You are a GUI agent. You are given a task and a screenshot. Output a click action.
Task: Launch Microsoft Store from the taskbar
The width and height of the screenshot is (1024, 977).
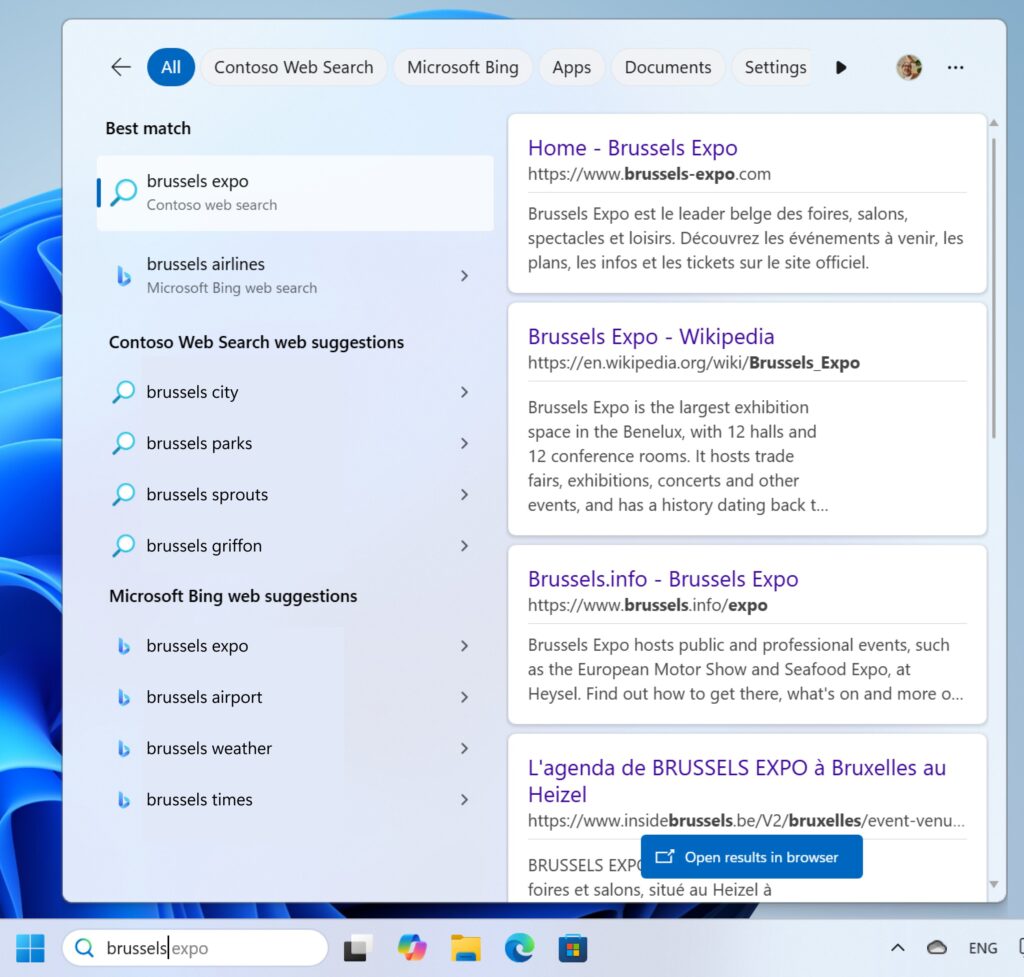point(572,947)
